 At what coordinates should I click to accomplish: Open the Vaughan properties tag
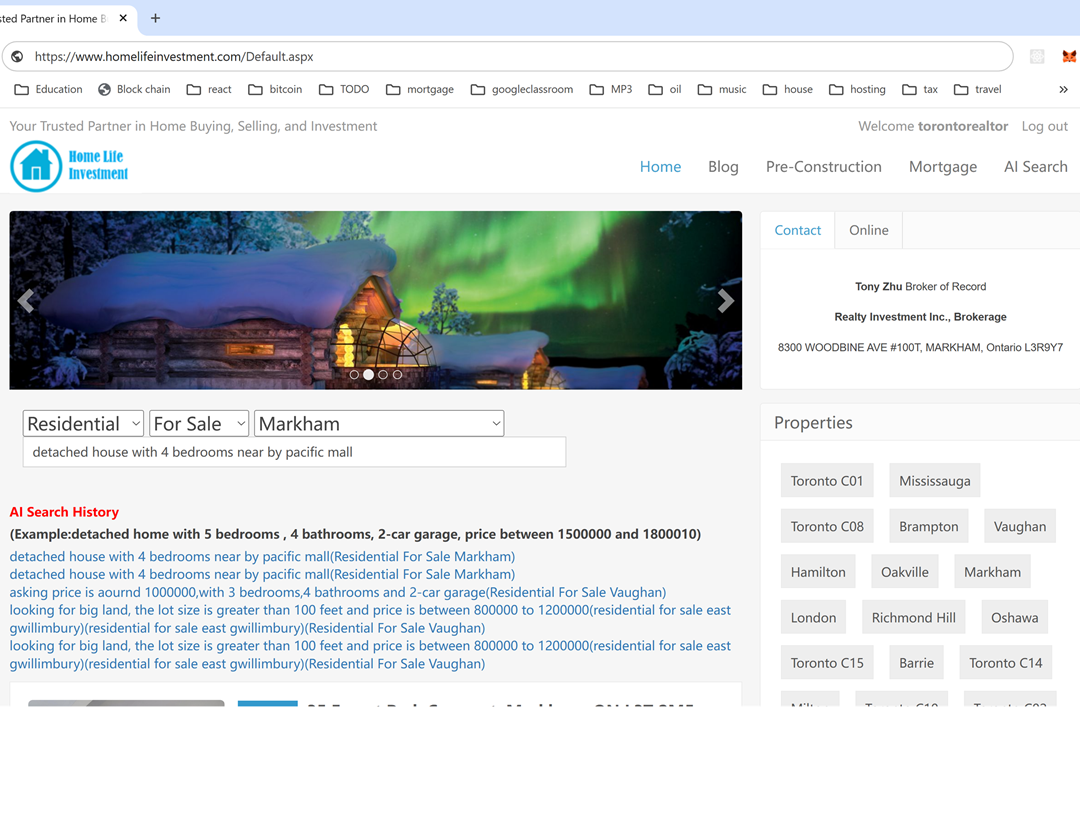click(1020, 526)
